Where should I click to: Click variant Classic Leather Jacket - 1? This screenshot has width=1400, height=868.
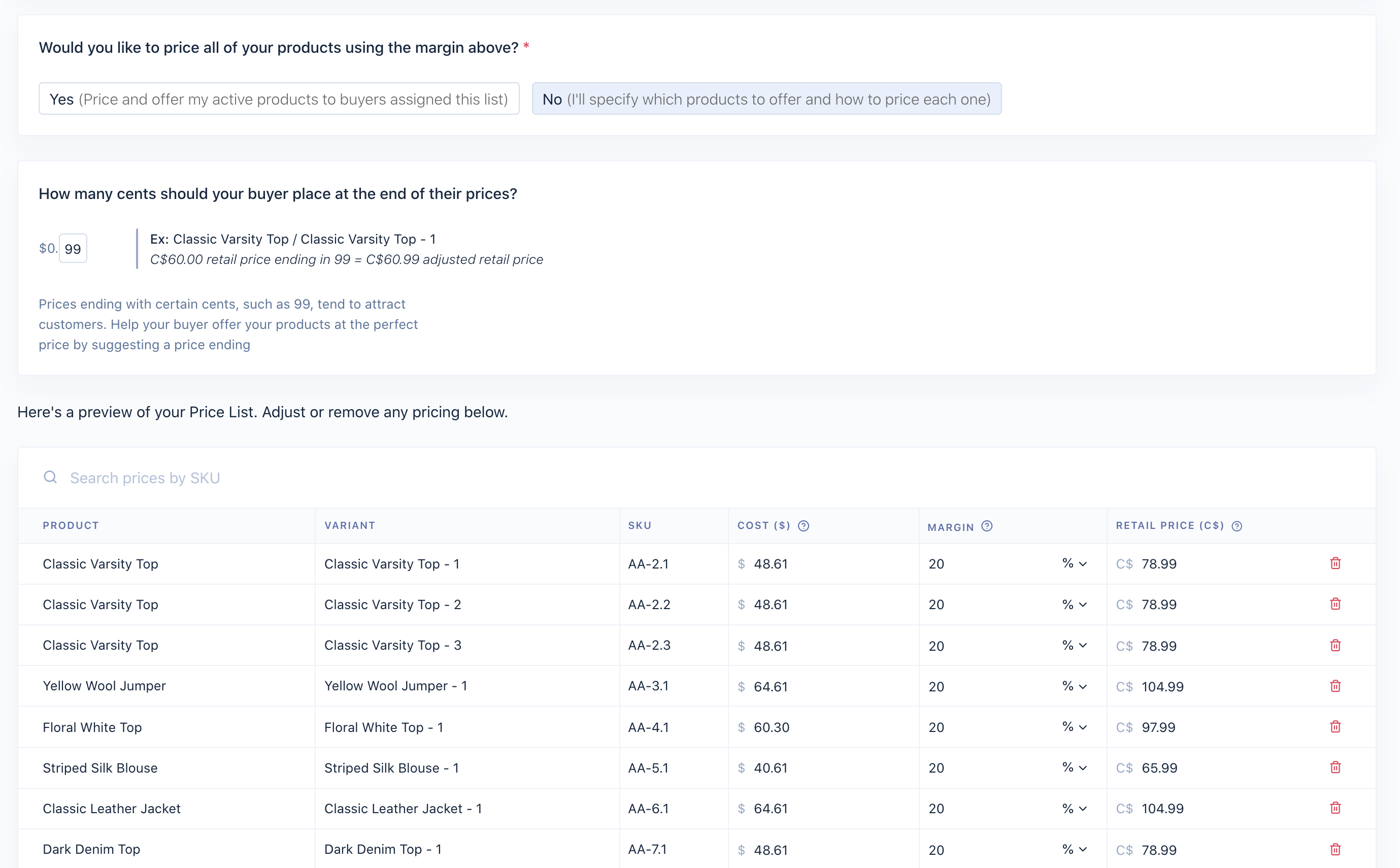point(403,809)
